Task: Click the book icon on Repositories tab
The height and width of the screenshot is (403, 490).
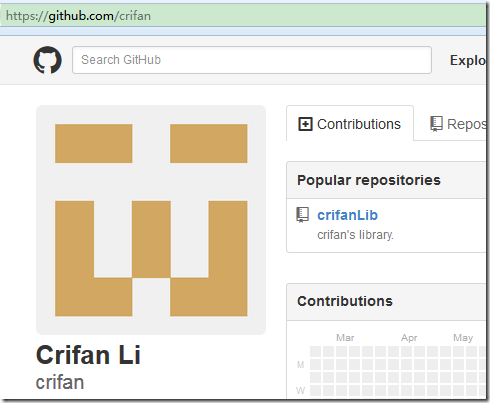Action: (436, 124)
